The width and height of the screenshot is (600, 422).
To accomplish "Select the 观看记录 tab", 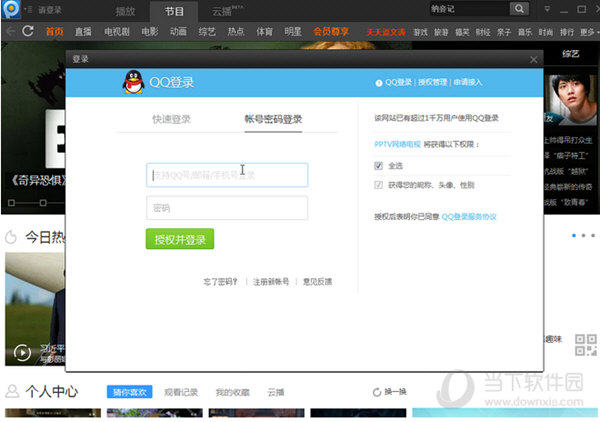I will (x=181, y=392).
